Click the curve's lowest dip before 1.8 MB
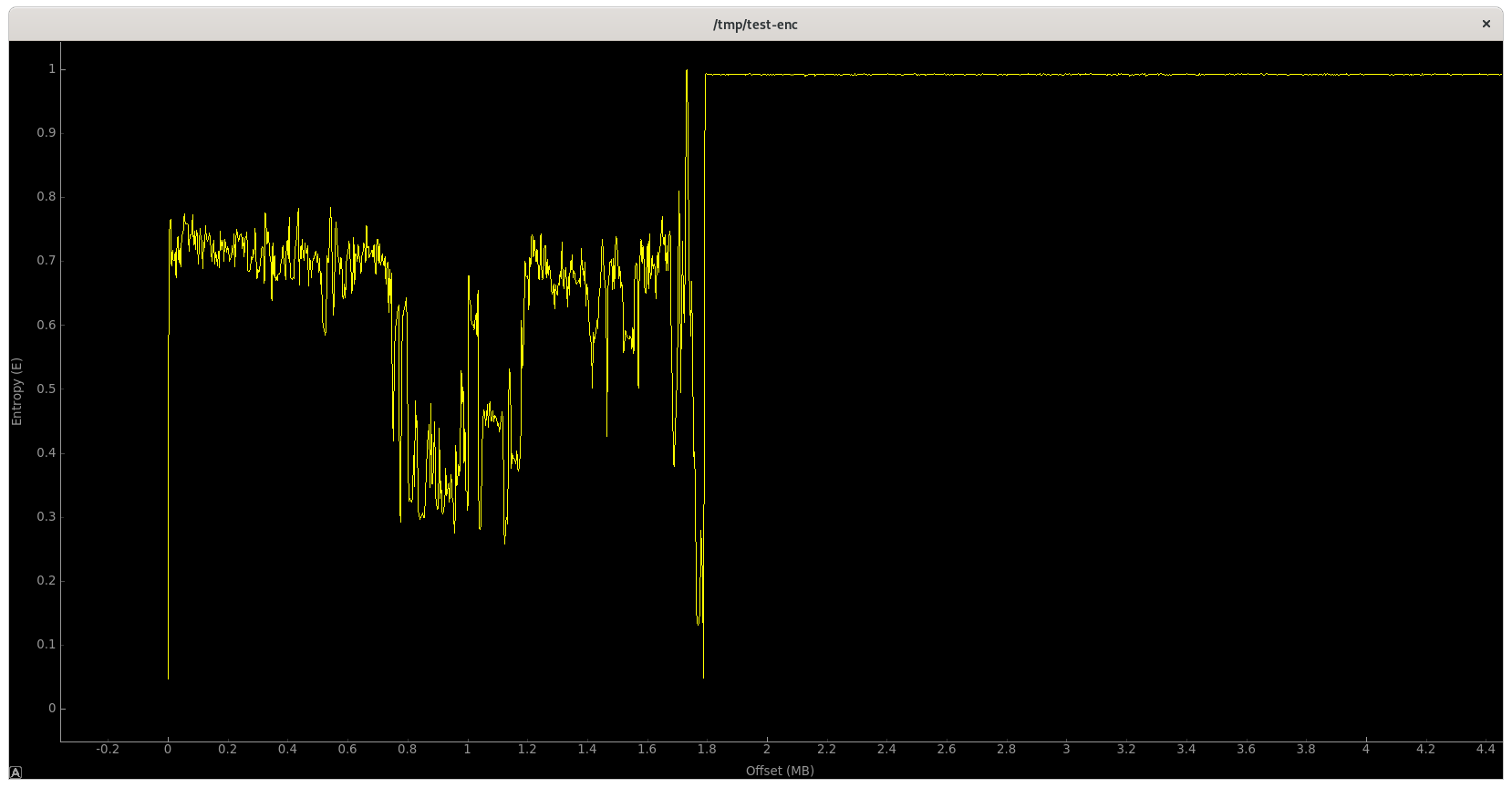The height and width of the screenshot is (788, 1512). [x=703, y=677]
